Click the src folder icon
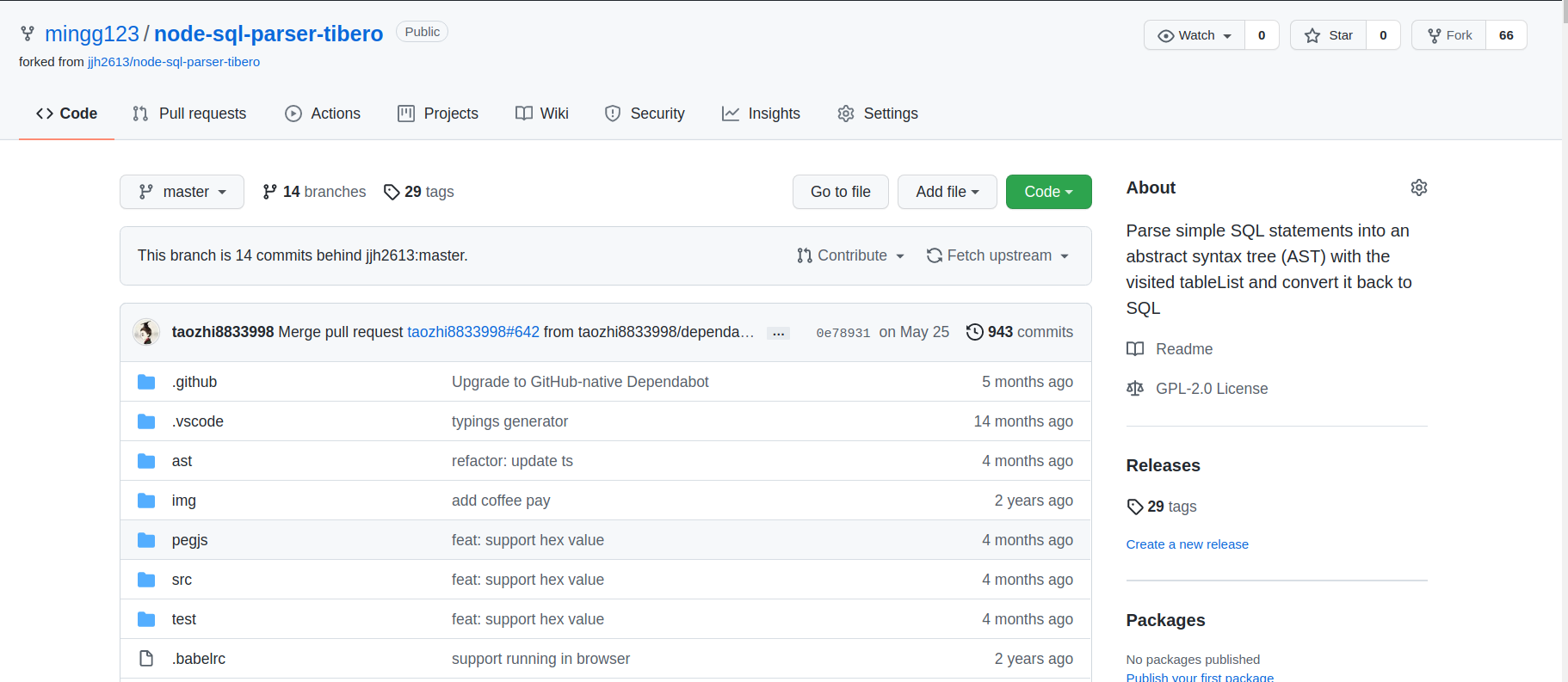 point(146,580)
